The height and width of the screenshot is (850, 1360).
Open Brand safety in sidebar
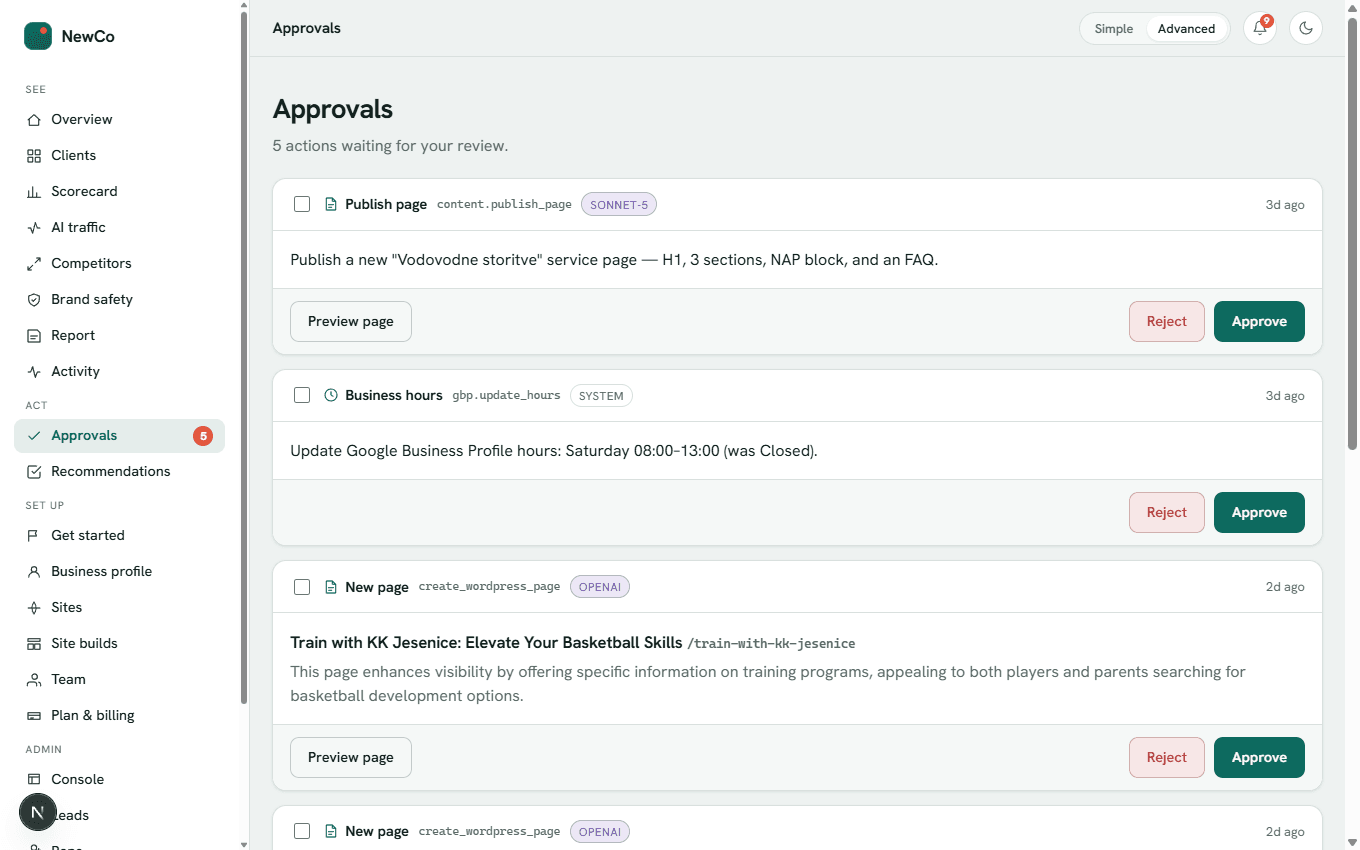(x=119, y=299)
